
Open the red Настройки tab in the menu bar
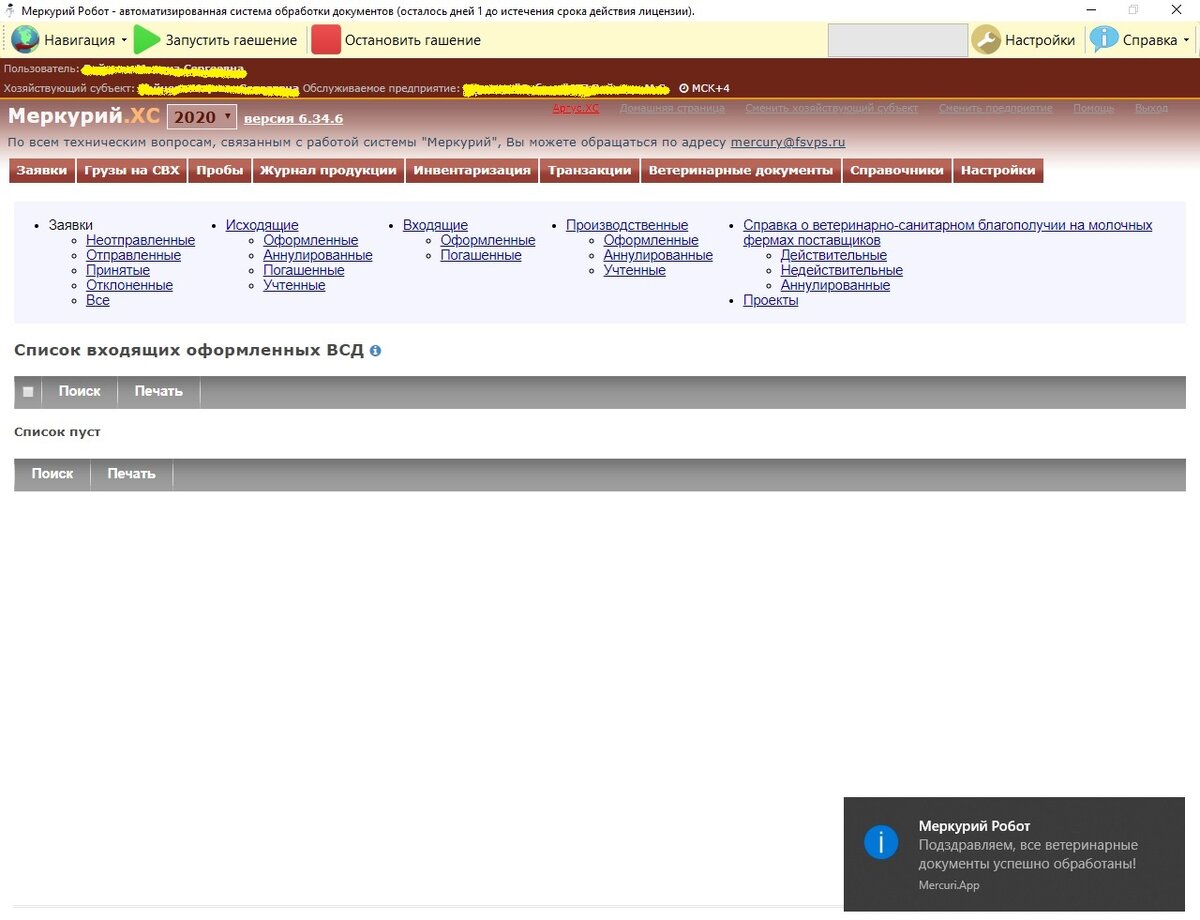pyautogui.click(x=998, y=171)
